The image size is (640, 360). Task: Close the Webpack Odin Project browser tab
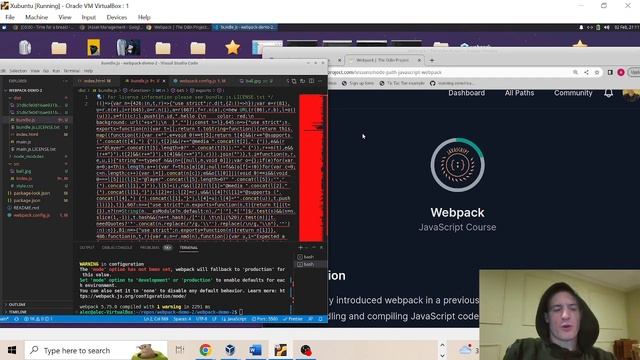pyautogui.click(x=419, y=60)
